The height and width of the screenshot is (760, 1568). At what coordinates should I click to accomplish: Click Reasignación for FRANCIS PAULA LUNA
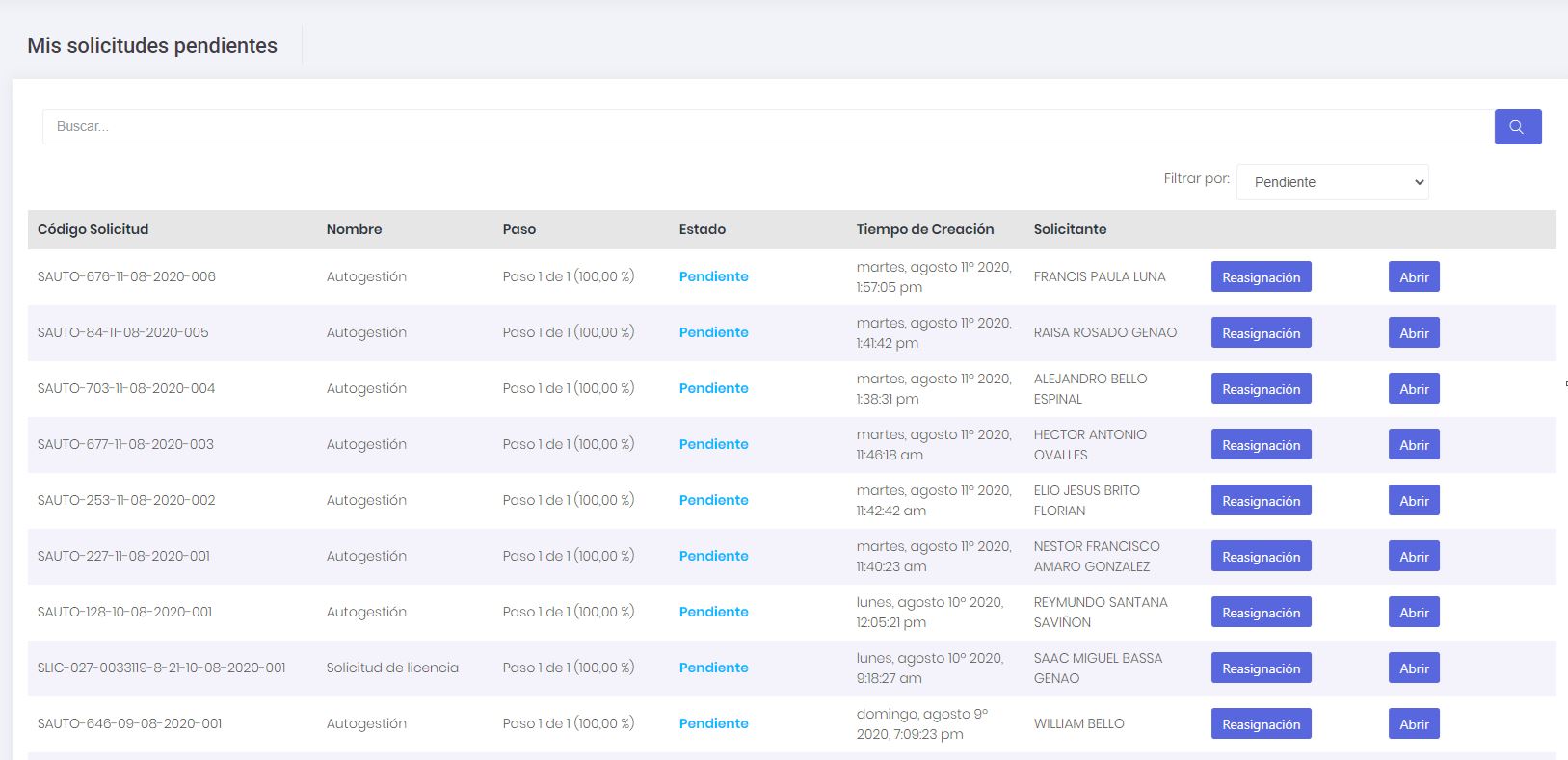point(1261,277)
